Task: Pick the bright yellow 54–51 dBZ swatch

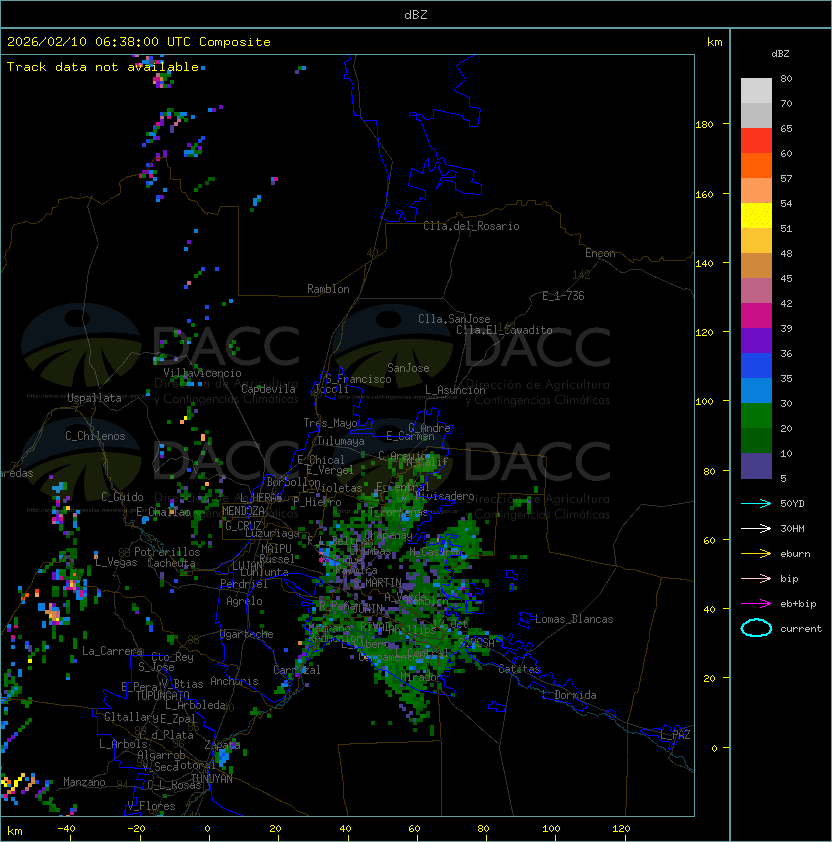Action: (756, 216)
